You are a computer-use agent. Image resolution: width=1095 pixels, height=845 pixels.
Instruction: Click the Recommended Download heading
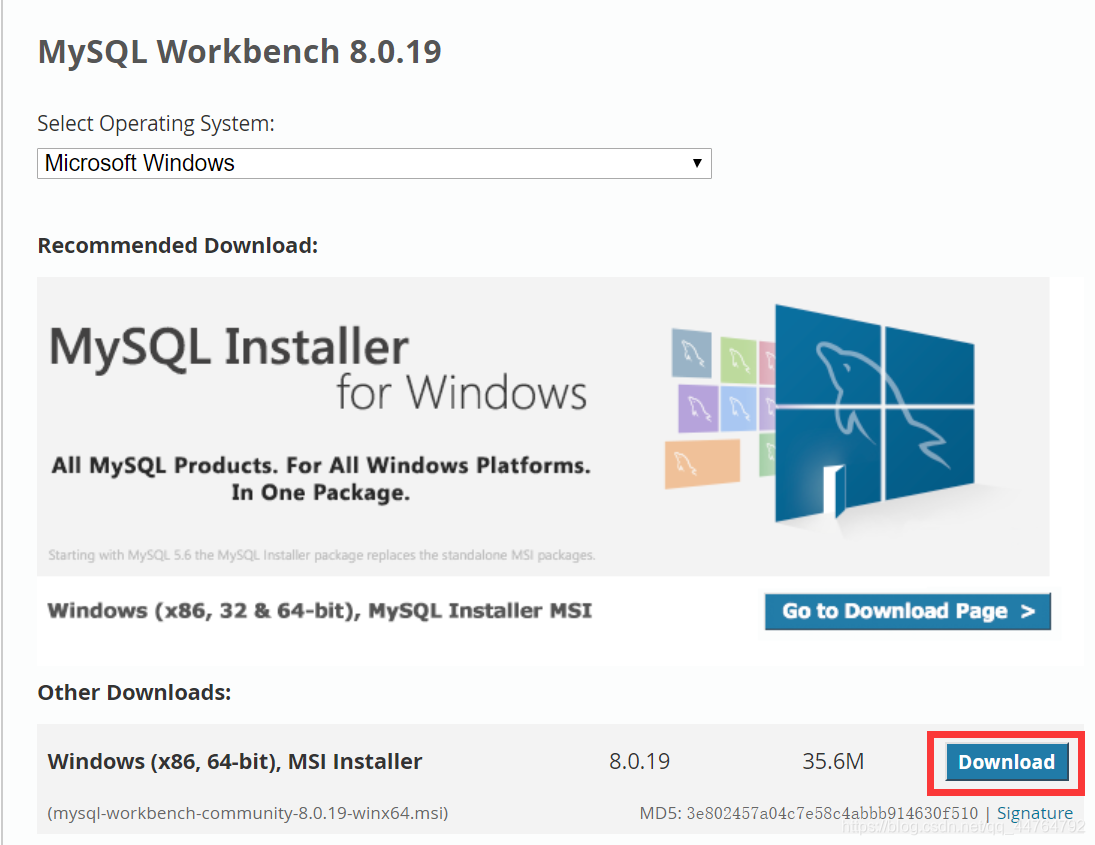pos(177,246)
